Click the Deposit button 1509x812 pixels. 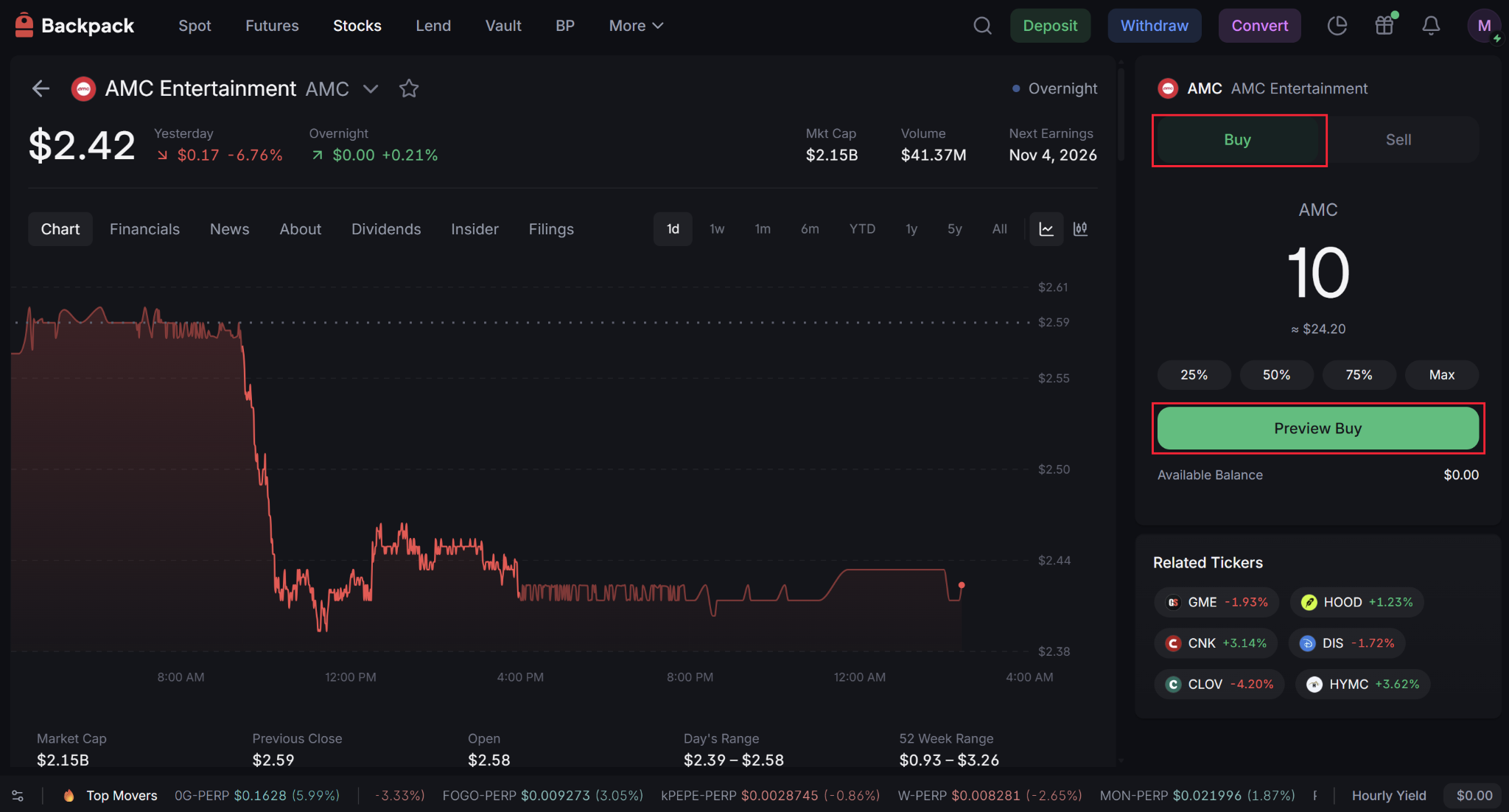(1050, 26)
